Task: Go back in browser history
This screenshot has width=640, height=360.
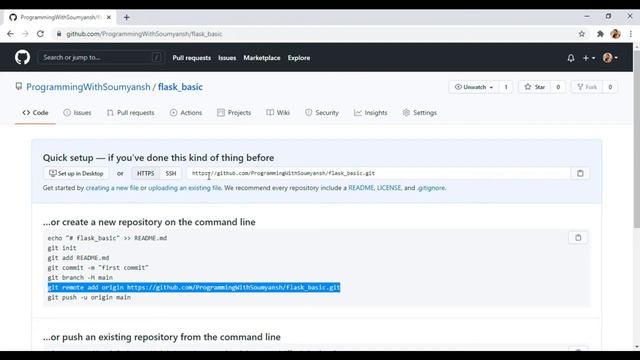Action: click(10, 34)
